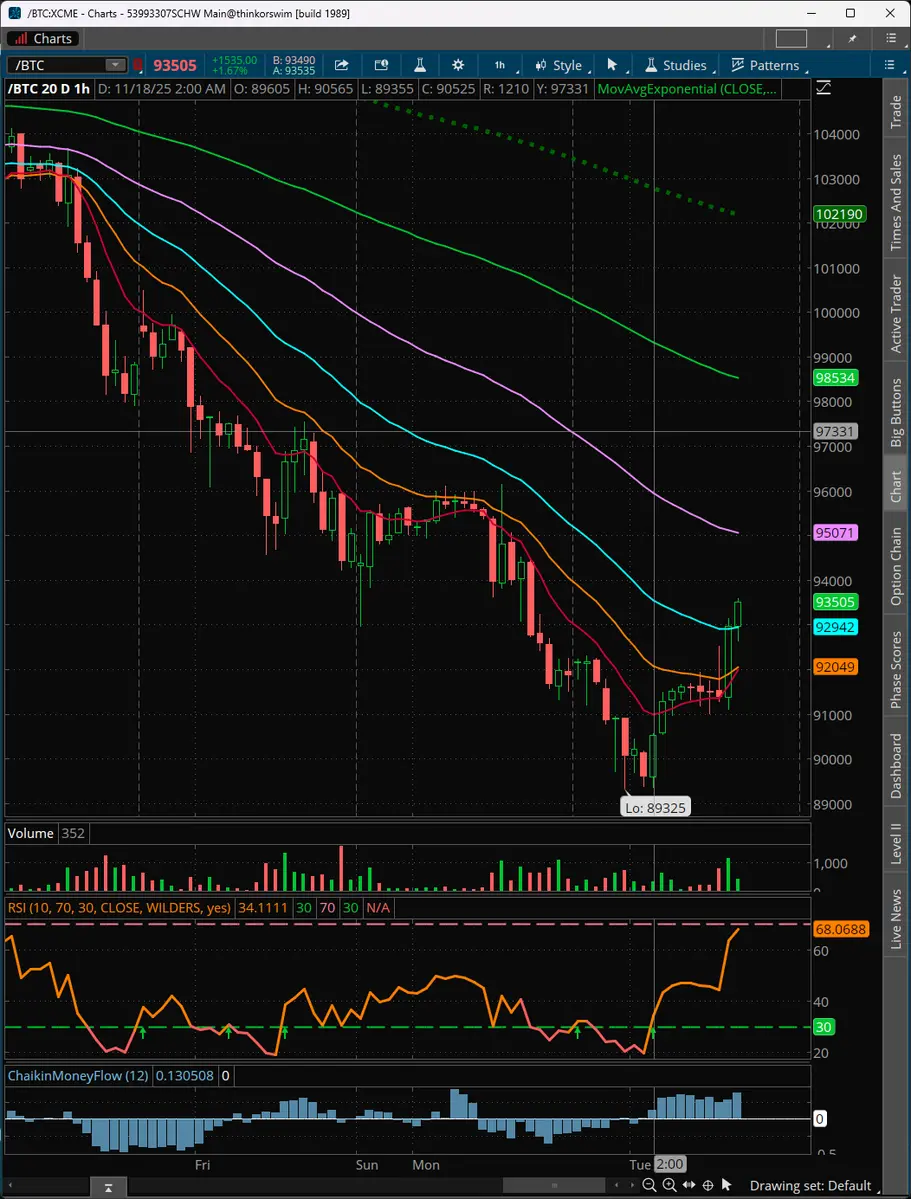The image size is (911, 1199).
Task: Click the 92942 cyan EMA price label
Action: click(835, 627)
